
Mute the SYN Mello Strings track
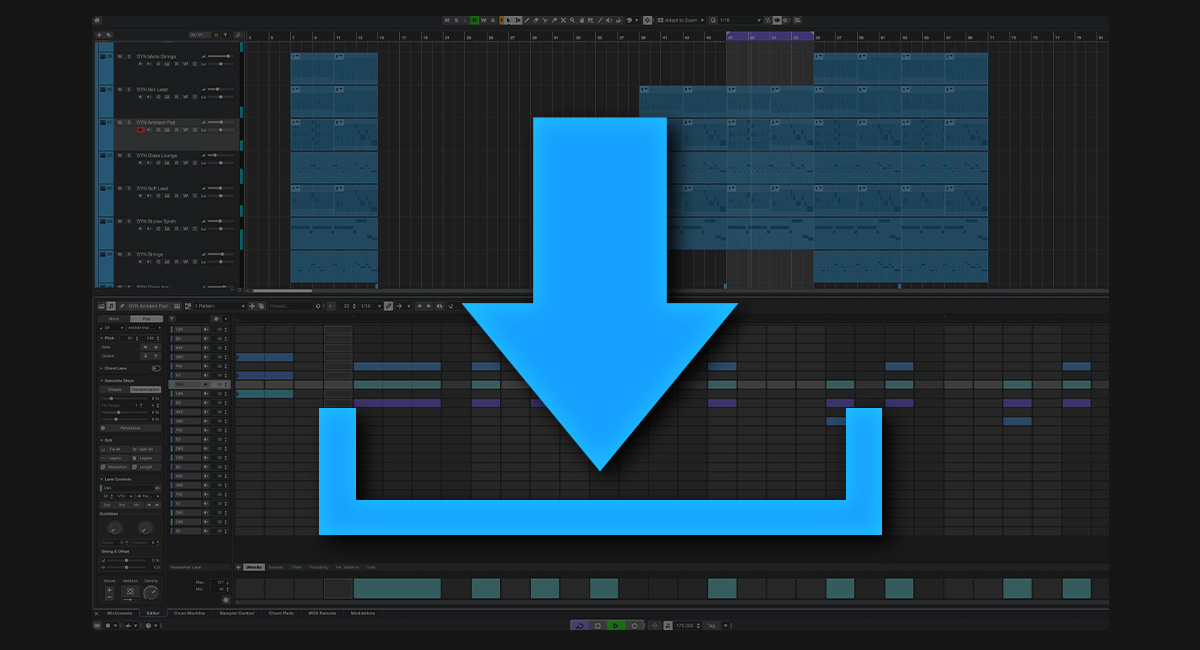coord(118,57)
